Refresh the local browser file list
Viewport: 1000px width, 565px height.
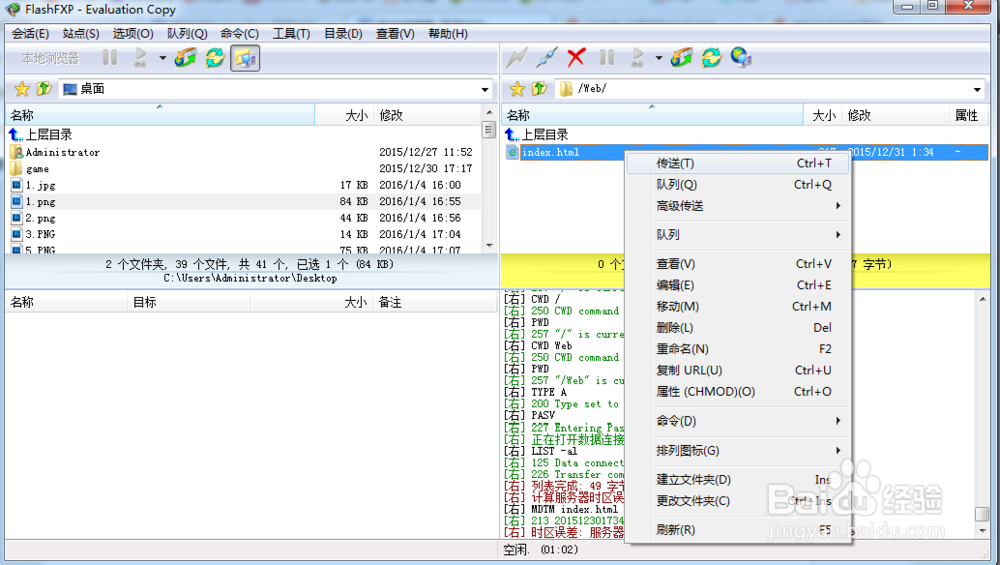point(215,58)
